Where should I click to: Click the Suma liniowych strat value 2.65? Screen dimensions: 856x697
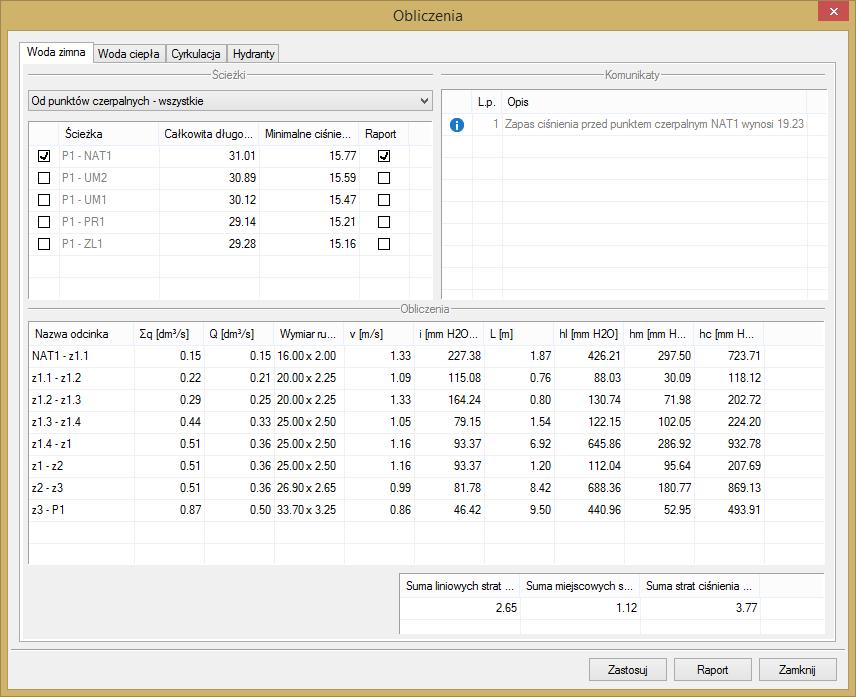click(506, 607)
